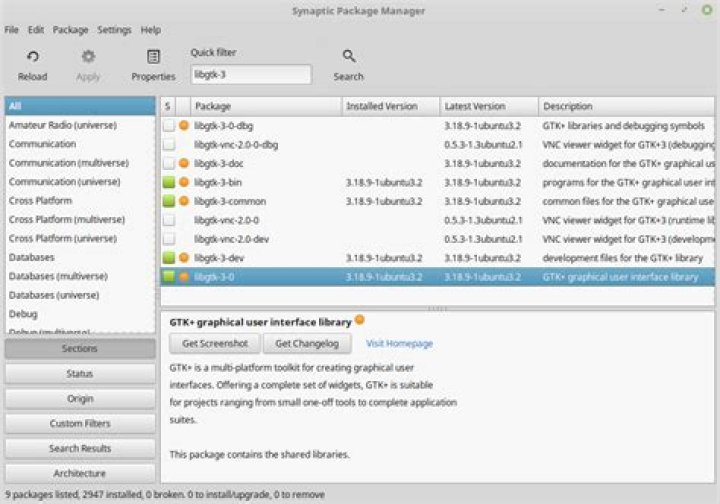This screenshot has height=504, width=720.
Task: Follow the Visit Homepage link
Action: point(399,343)
